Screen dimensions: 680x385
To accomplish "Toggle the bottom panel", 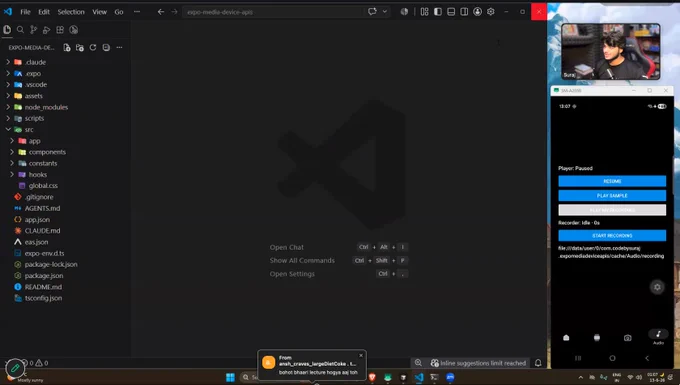I will pyautogui.click(x=451, y=12).
